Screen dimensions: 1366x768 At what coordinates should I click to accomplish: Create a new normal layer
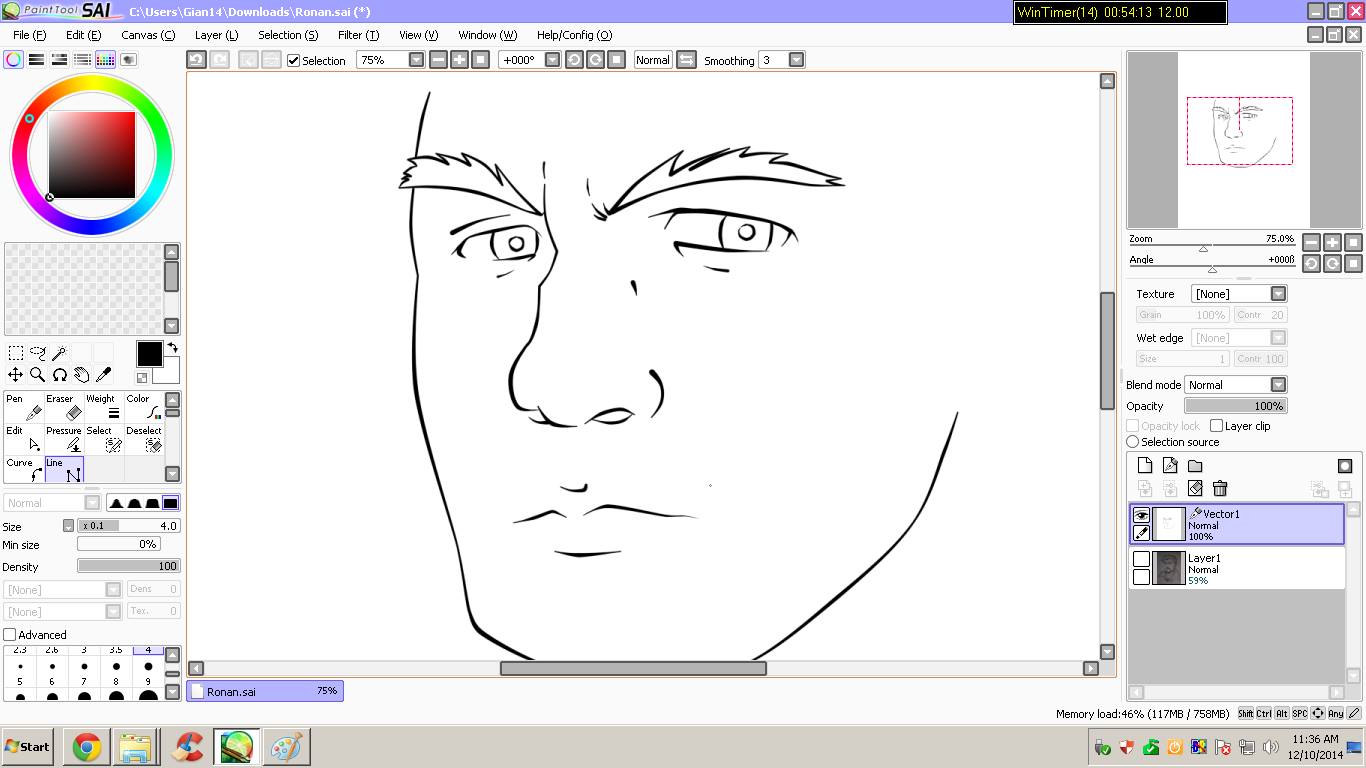tap(1145, 466)
